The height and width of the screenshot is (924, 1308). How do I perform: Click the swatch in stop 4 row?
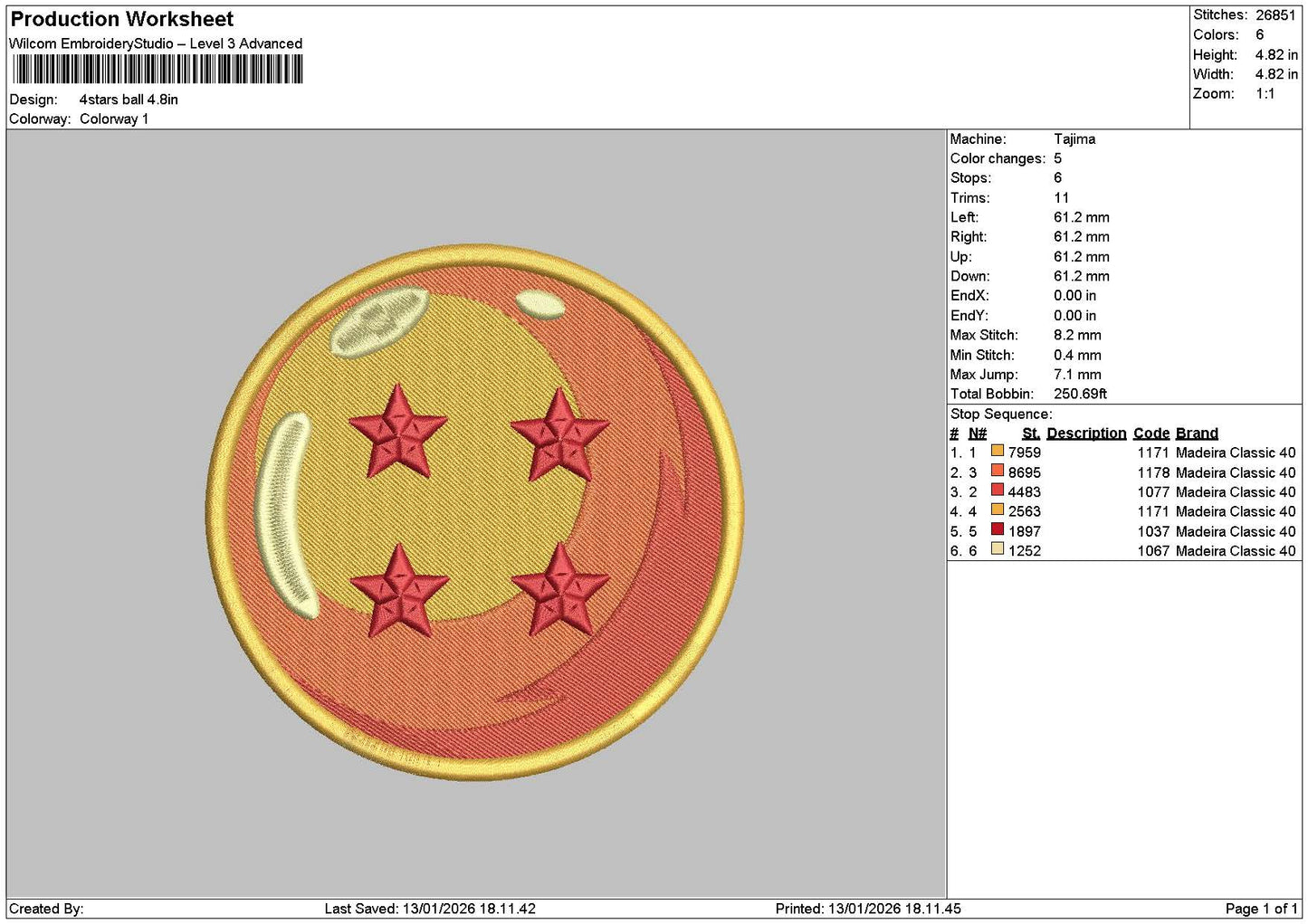[x=997, y=510]
